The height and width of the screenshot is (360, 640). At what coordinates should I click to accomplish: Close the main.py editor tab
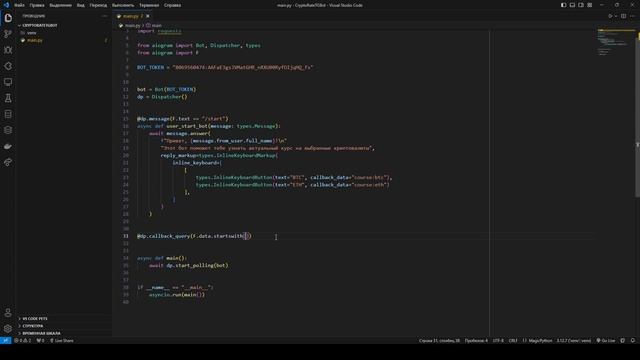(148, 16)
